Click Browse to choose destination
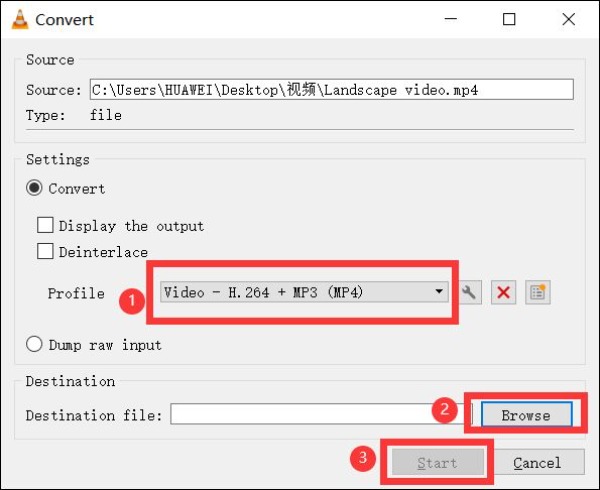 point(527,414)
